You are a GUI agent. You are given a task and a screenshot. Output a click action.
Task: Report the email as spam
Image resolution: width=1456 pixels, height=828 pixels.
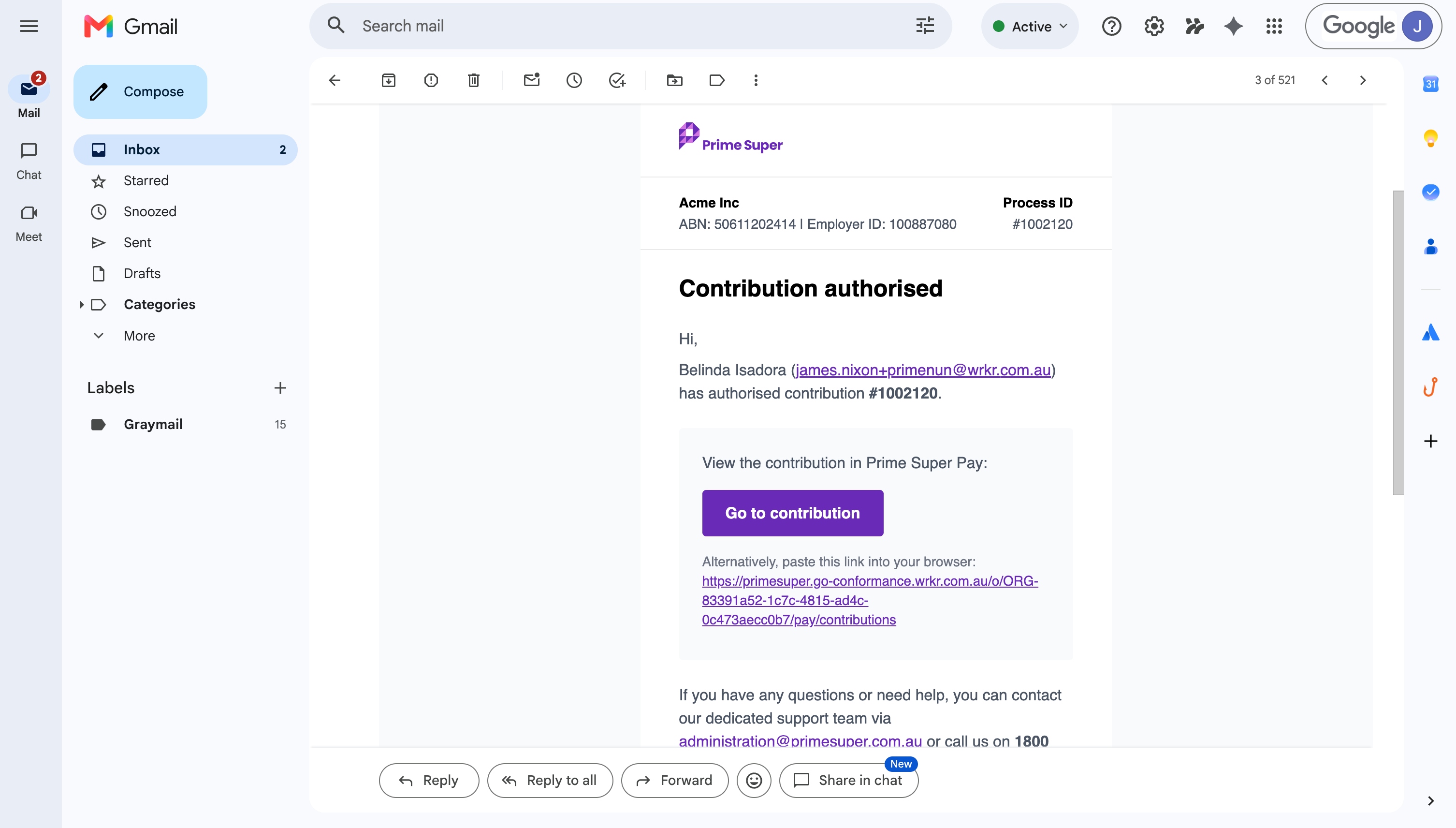pyautogui.click(x=431, y=80)
